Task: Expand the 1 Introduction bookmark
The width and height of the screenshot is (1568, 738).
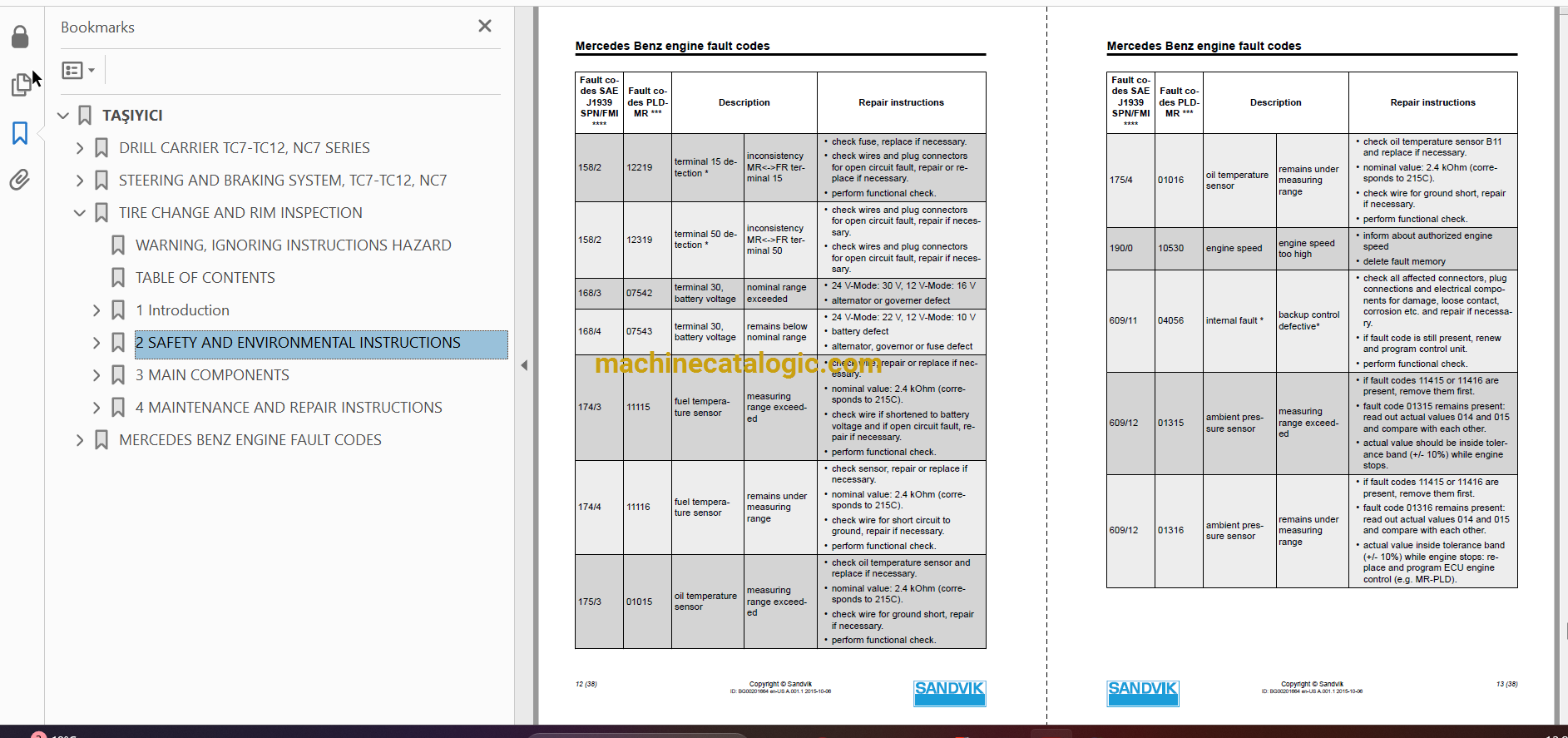Action: tap(96, 310)
